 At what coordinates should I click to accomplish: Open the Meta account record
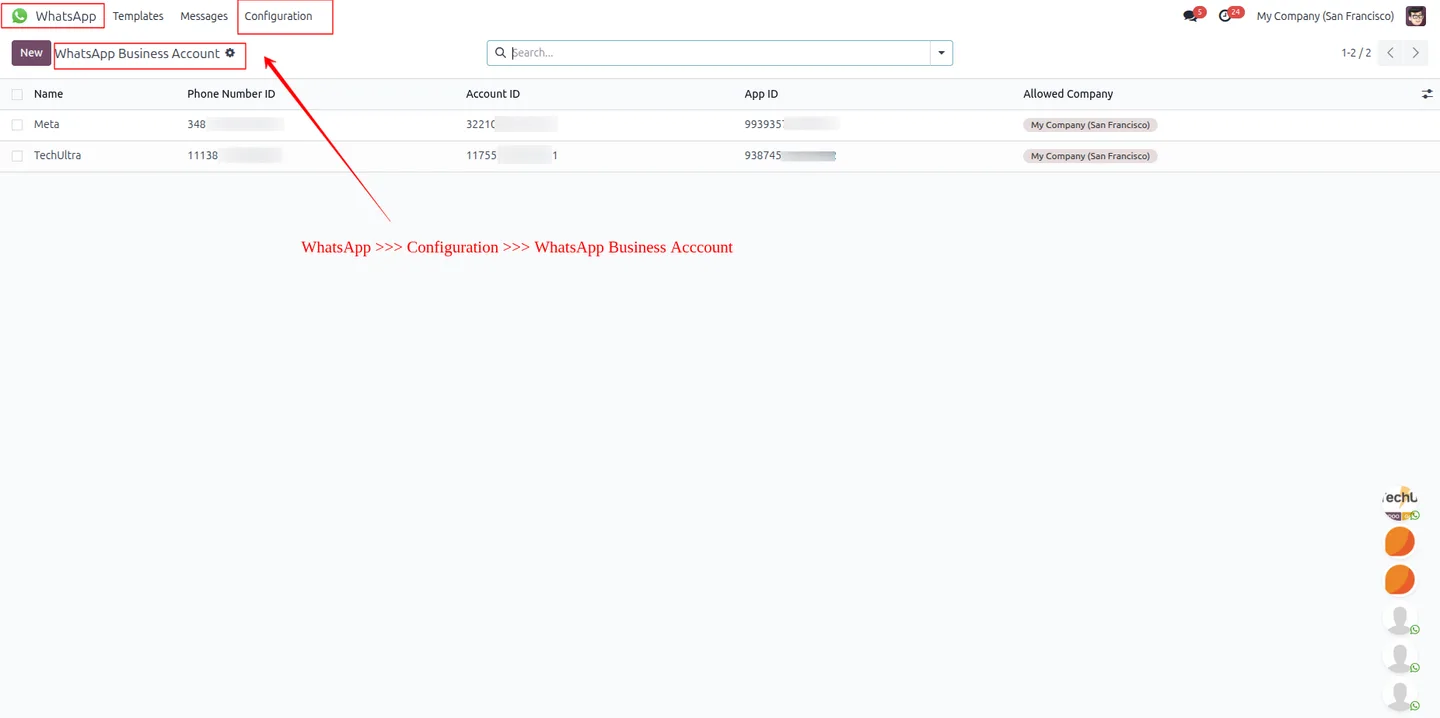tap(46, 125)
